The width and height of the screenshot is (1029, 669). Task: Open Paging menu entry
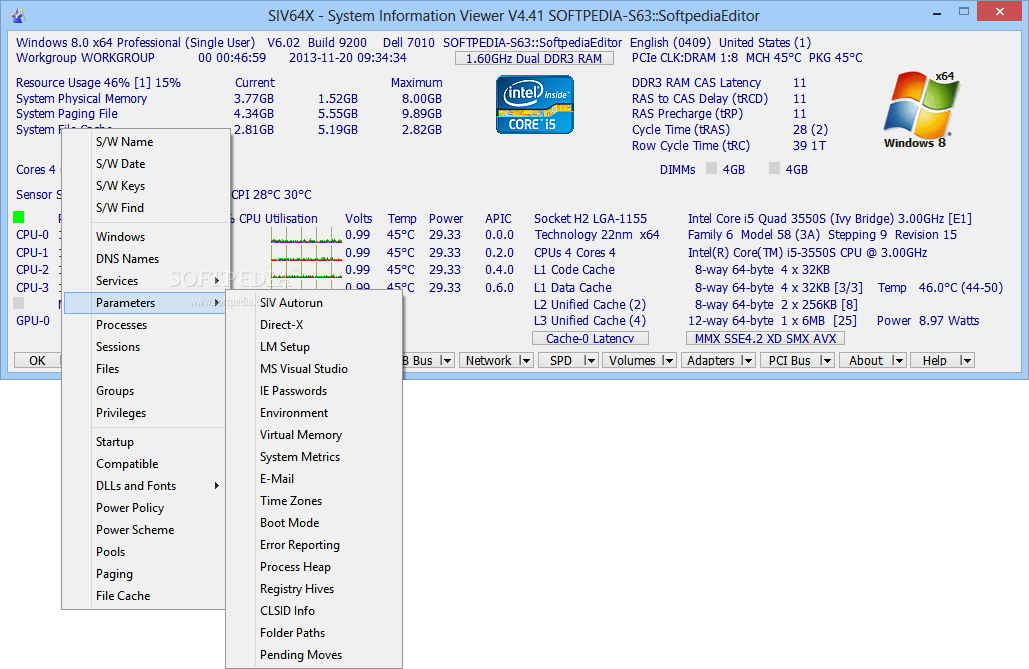tap(146, 574)
